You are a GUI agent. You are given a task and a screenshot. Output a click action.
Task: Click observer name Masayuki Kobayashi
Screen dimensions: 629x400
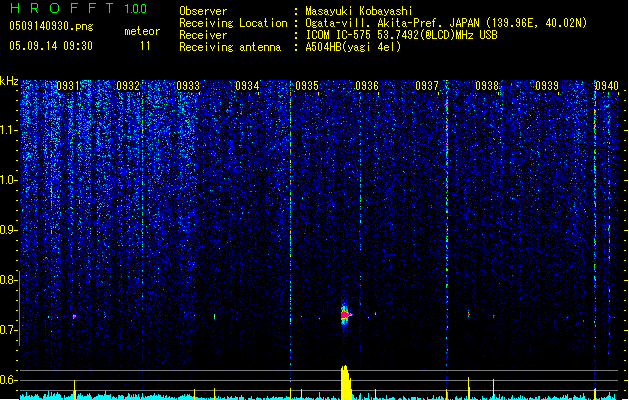(x=359, y=11)
